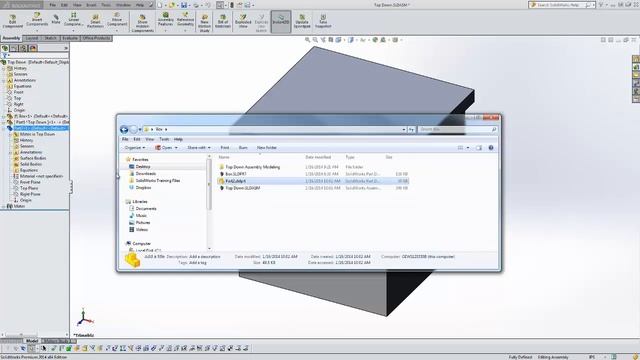Switch to the Layout tab
Viewport: 640px width, 360px height.
click(32, 38)
